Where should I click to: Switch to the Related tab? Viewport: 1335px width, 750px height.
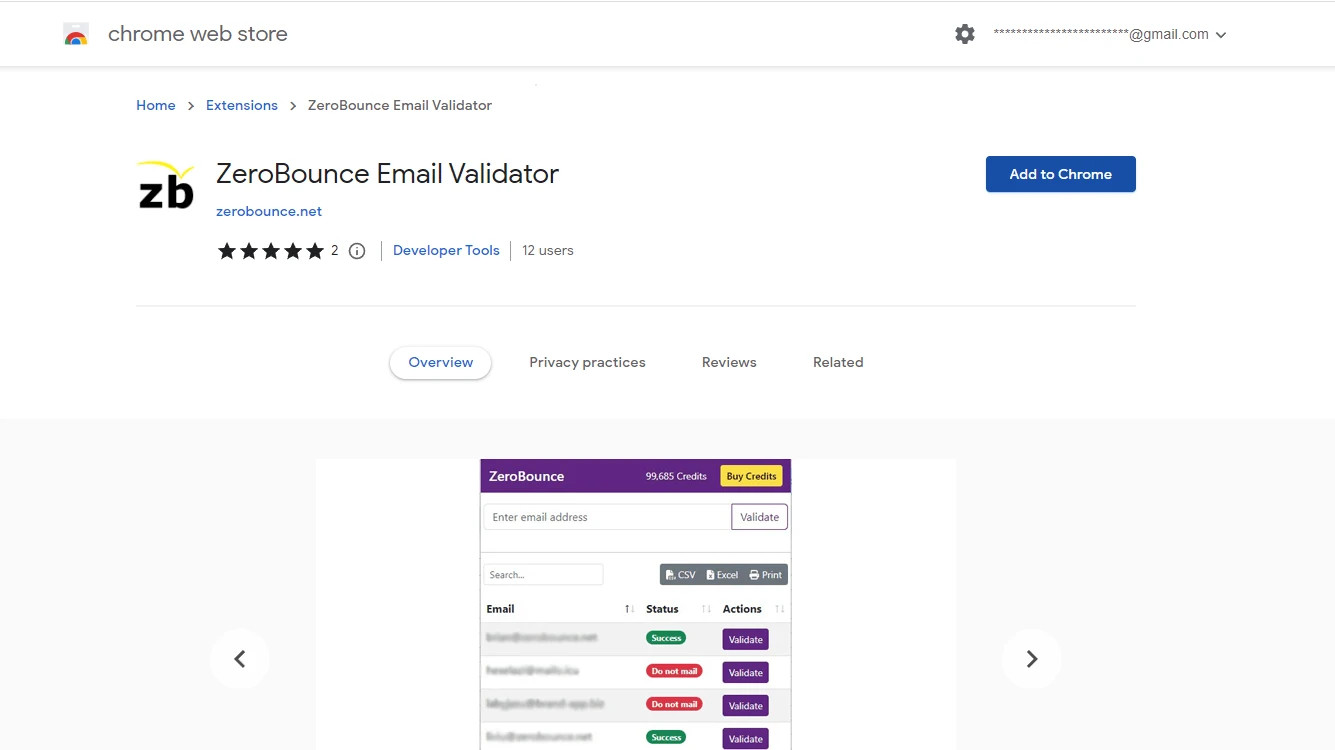(x=837, y=362)
